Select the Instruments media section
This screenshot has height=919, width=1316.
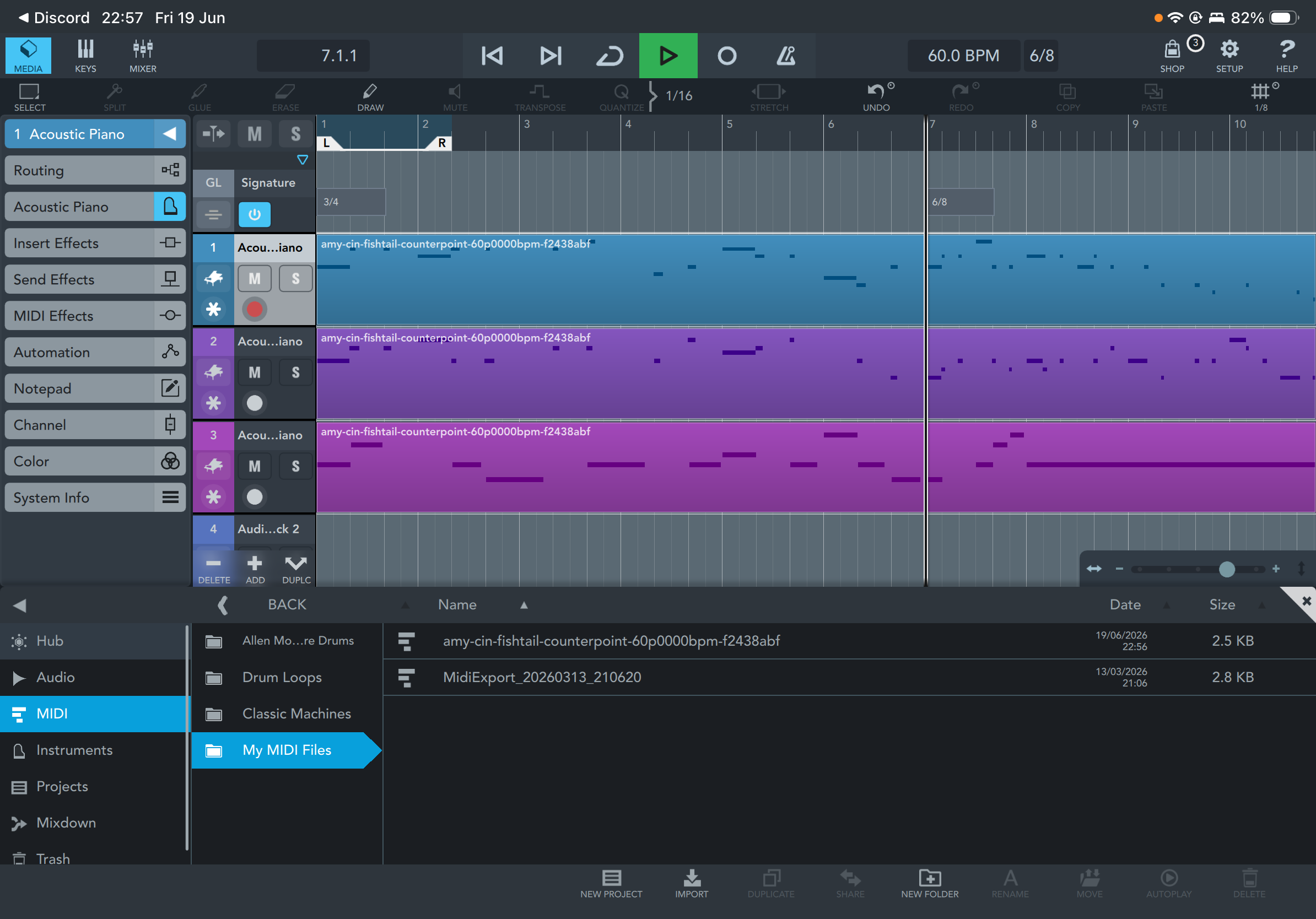pyautogui.click(x=93, y=750)
